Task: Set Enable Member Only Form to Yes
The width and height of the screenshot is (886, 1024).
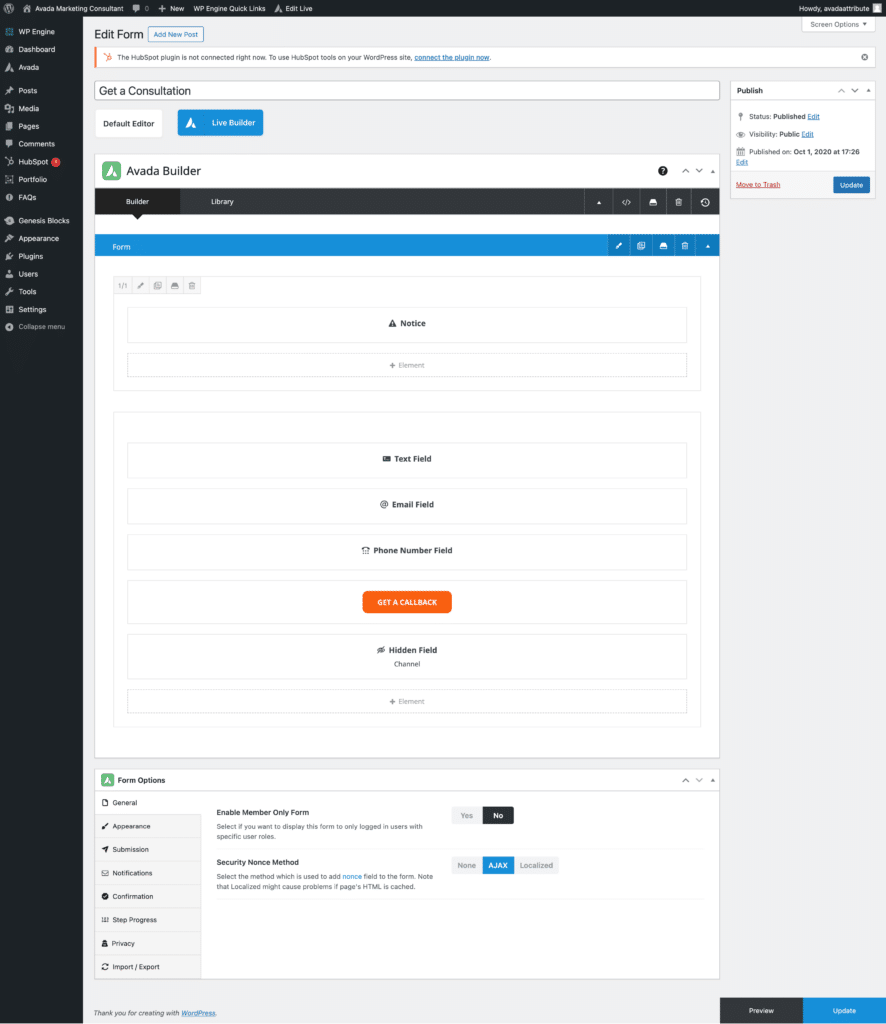Action: pos(465,815)
